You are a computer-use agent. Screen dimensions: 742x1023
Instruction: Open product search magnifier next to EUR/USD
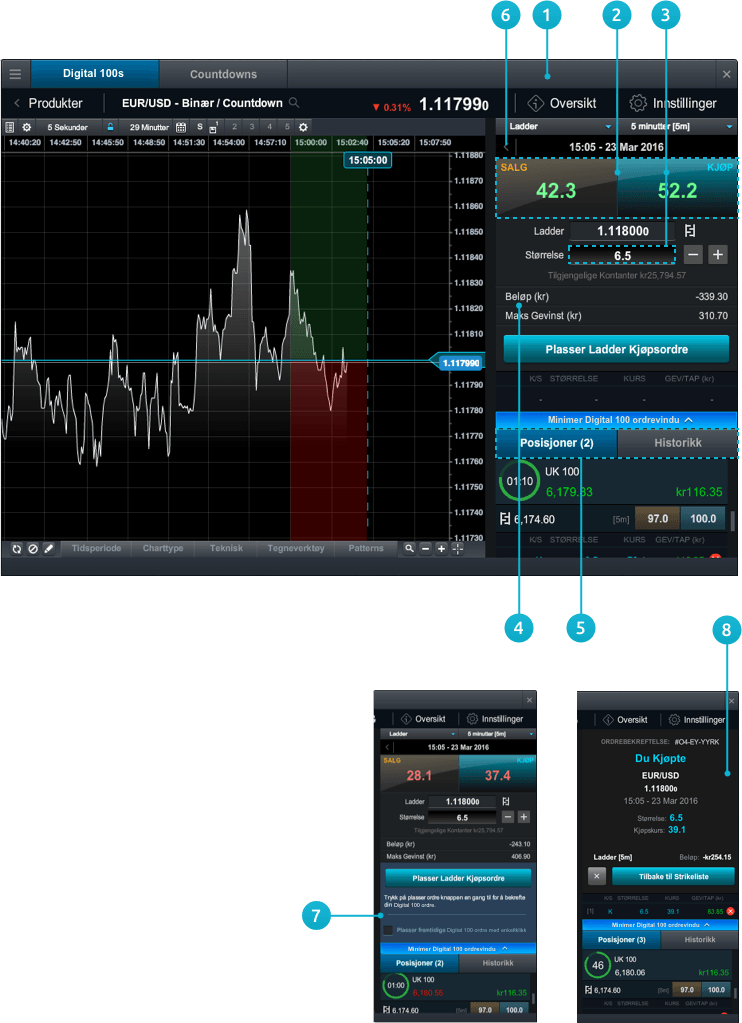pos(294,102)
